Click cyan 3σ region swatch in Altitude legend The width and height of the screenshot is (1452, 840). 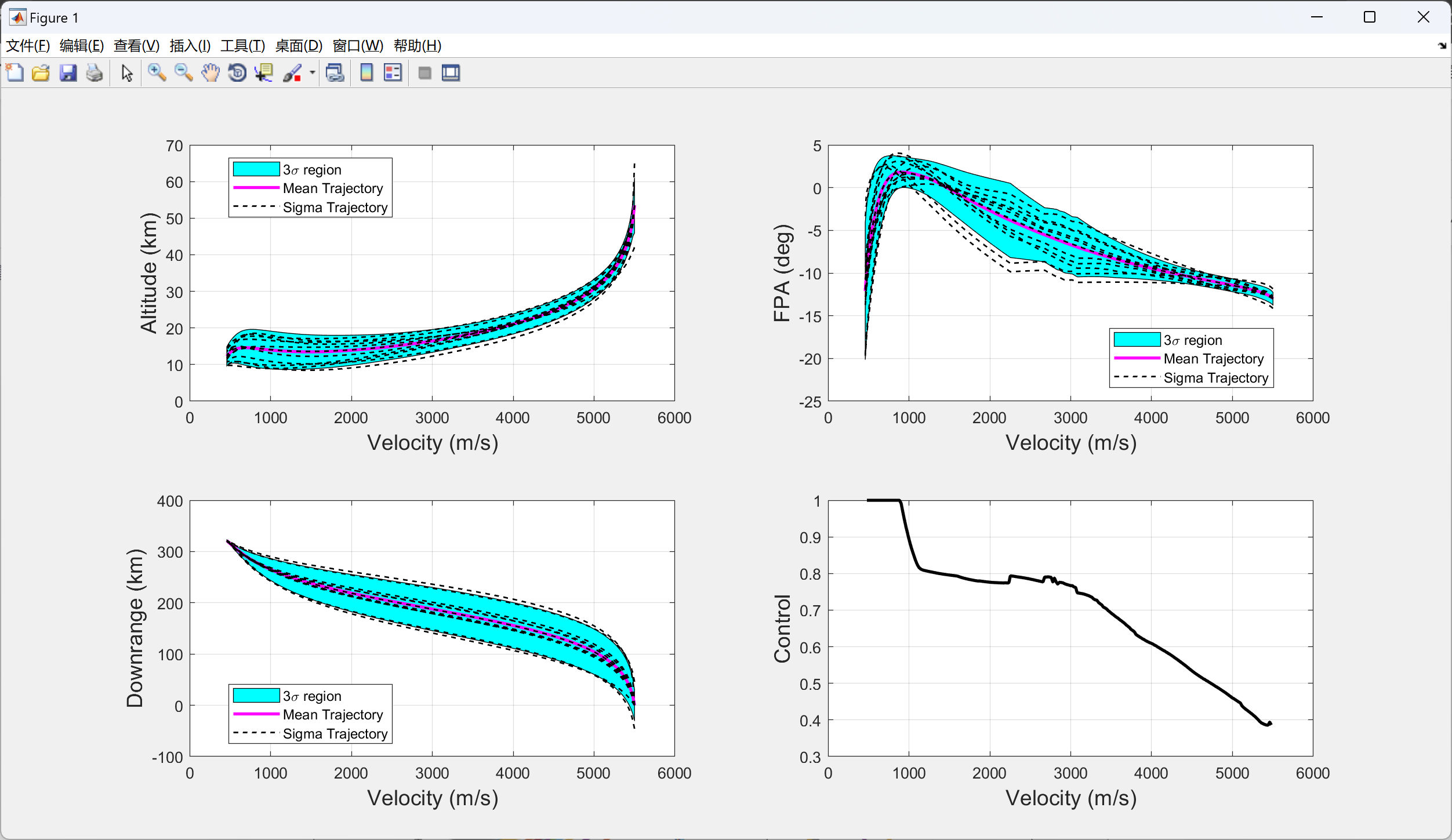[256, 169]
